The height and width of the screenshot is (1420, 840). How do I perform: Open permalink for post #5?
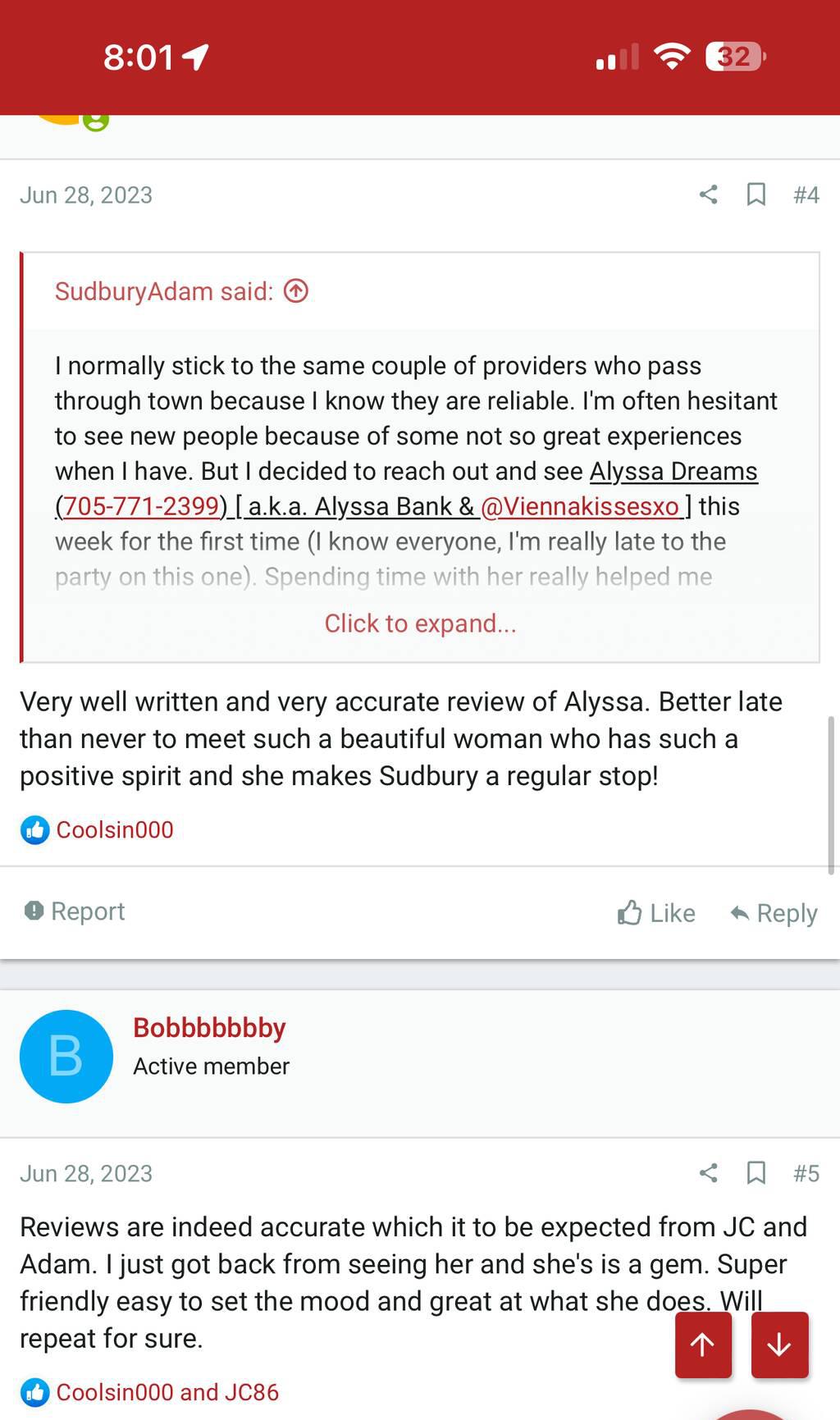[x=806, y=1173]
